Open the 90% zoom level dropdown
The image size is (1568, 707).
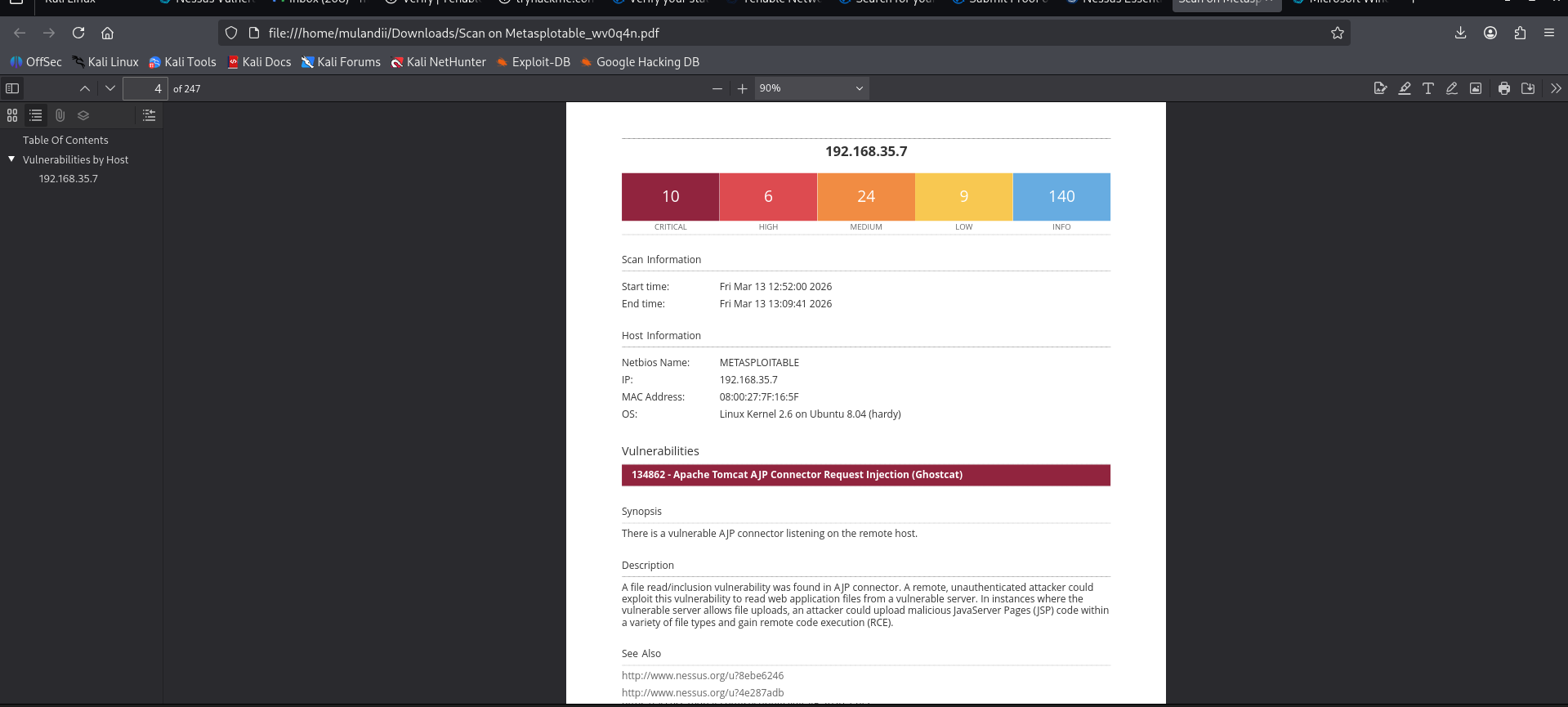[810, 88]
